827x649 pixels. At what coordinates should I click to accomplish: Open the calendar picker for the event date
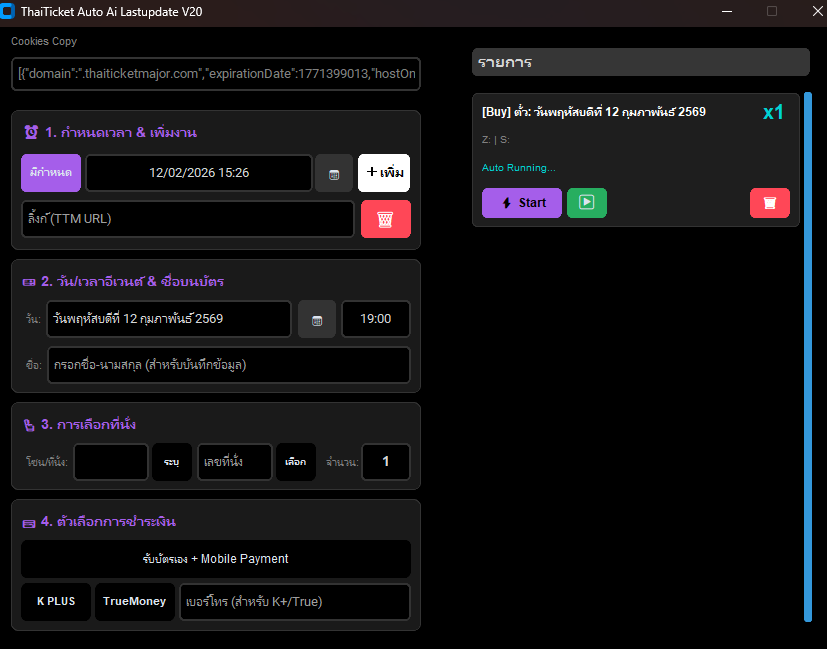[x=317, y=320]
